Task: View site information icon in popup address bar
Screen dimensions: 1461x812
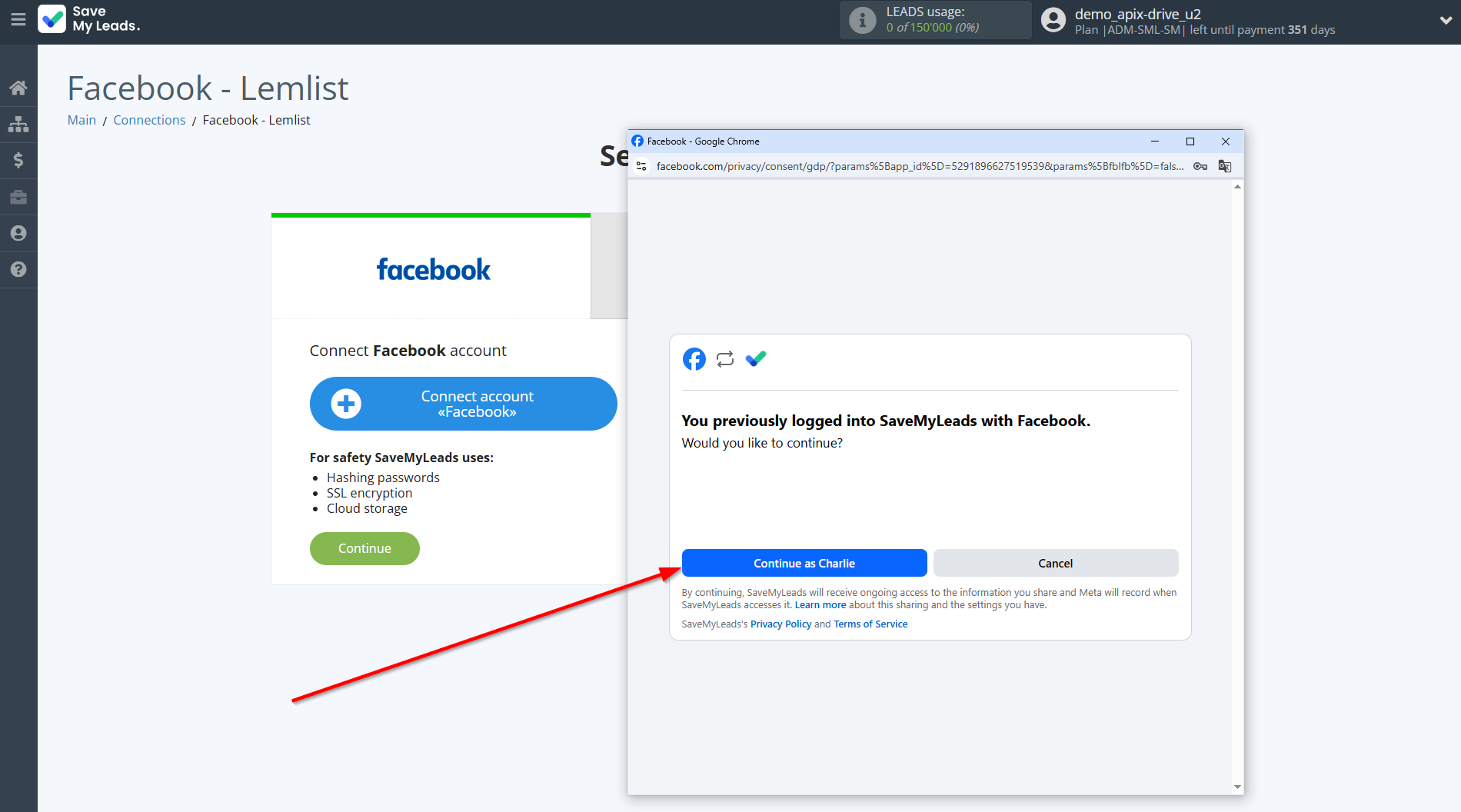Action: coord(641,166)
